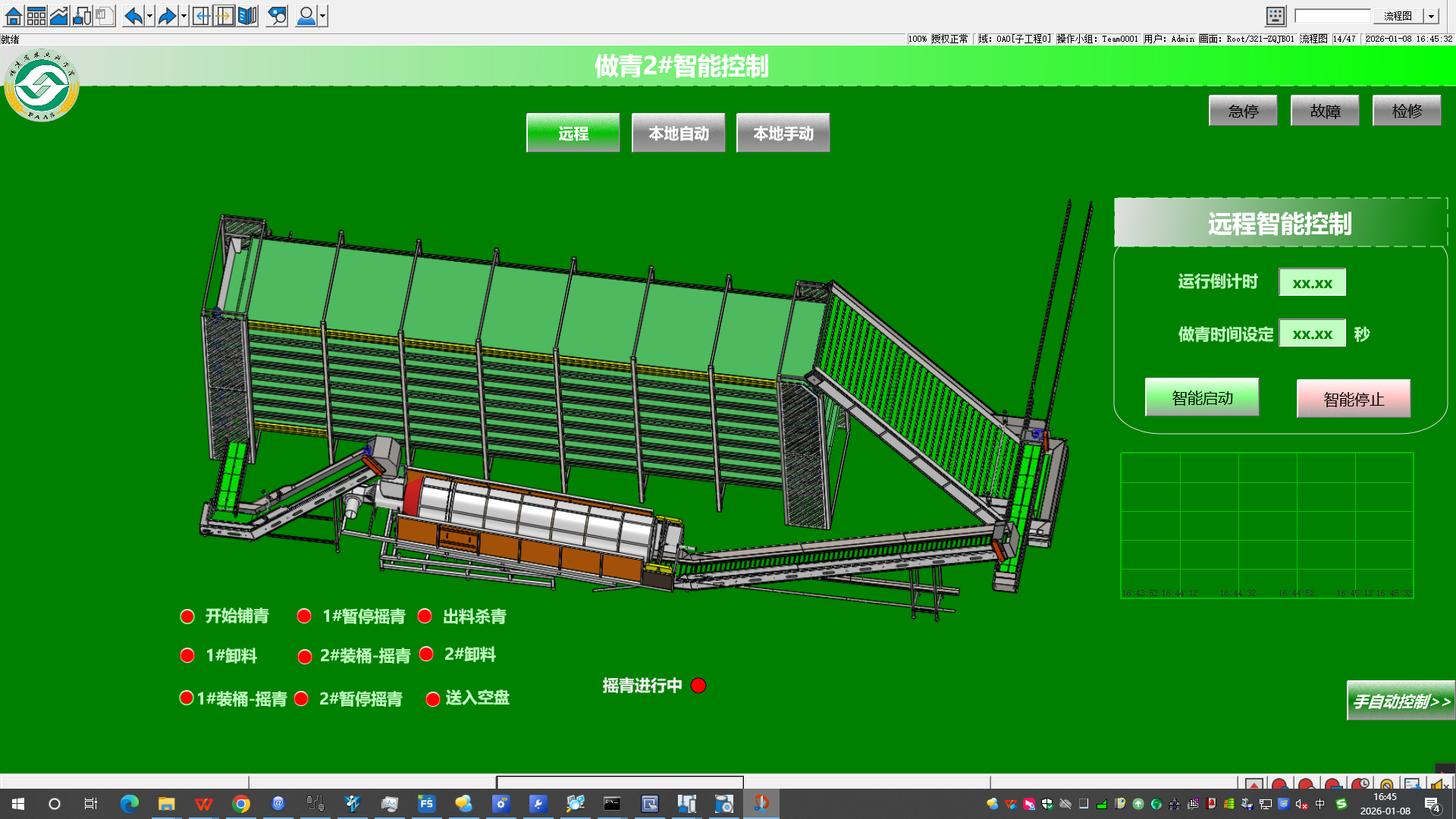This screenshot has height=819, width=1456.
Task: Open the process equipment toolbar icon
Action: coord(82,16)
